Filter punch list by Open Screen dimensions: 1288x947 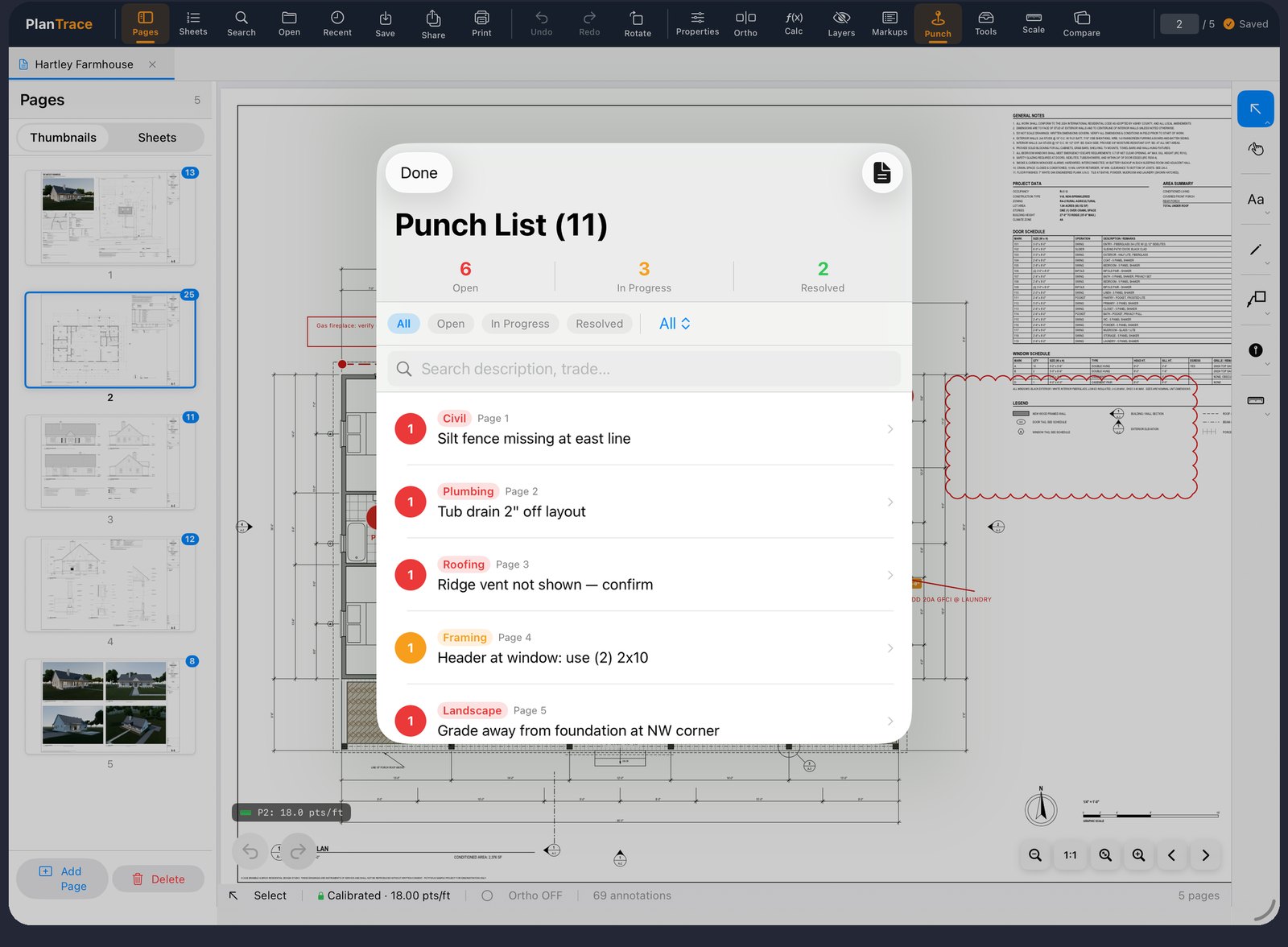451,324
